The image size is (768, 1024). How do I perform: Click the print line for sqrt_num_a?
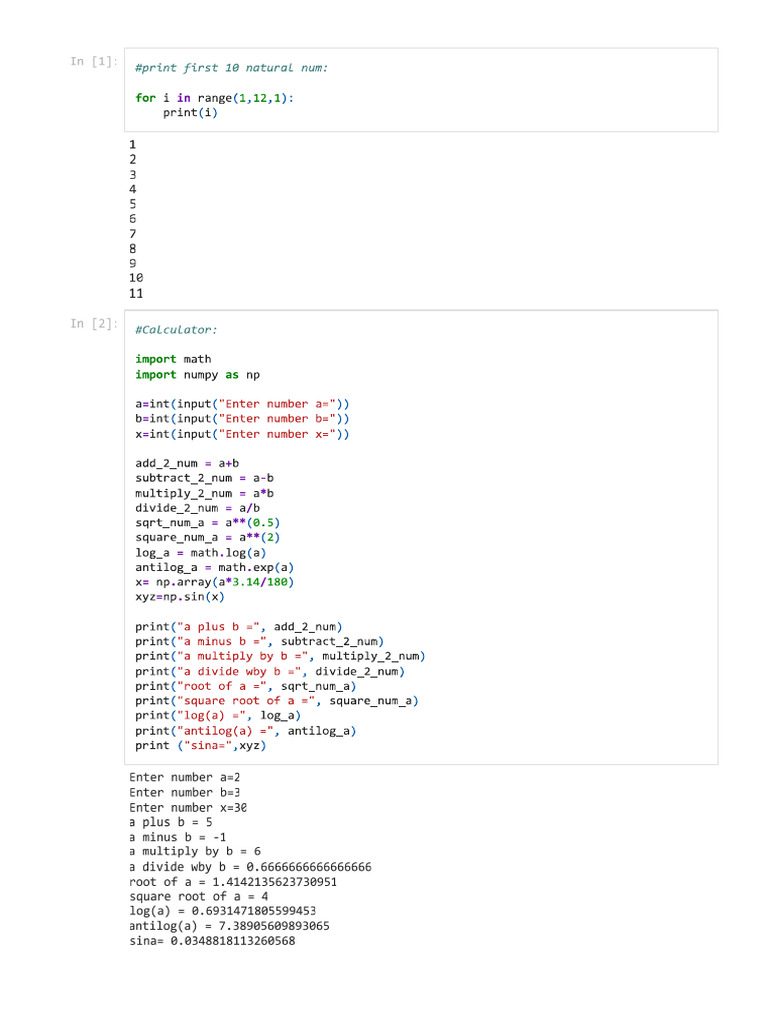pos(246,686)
